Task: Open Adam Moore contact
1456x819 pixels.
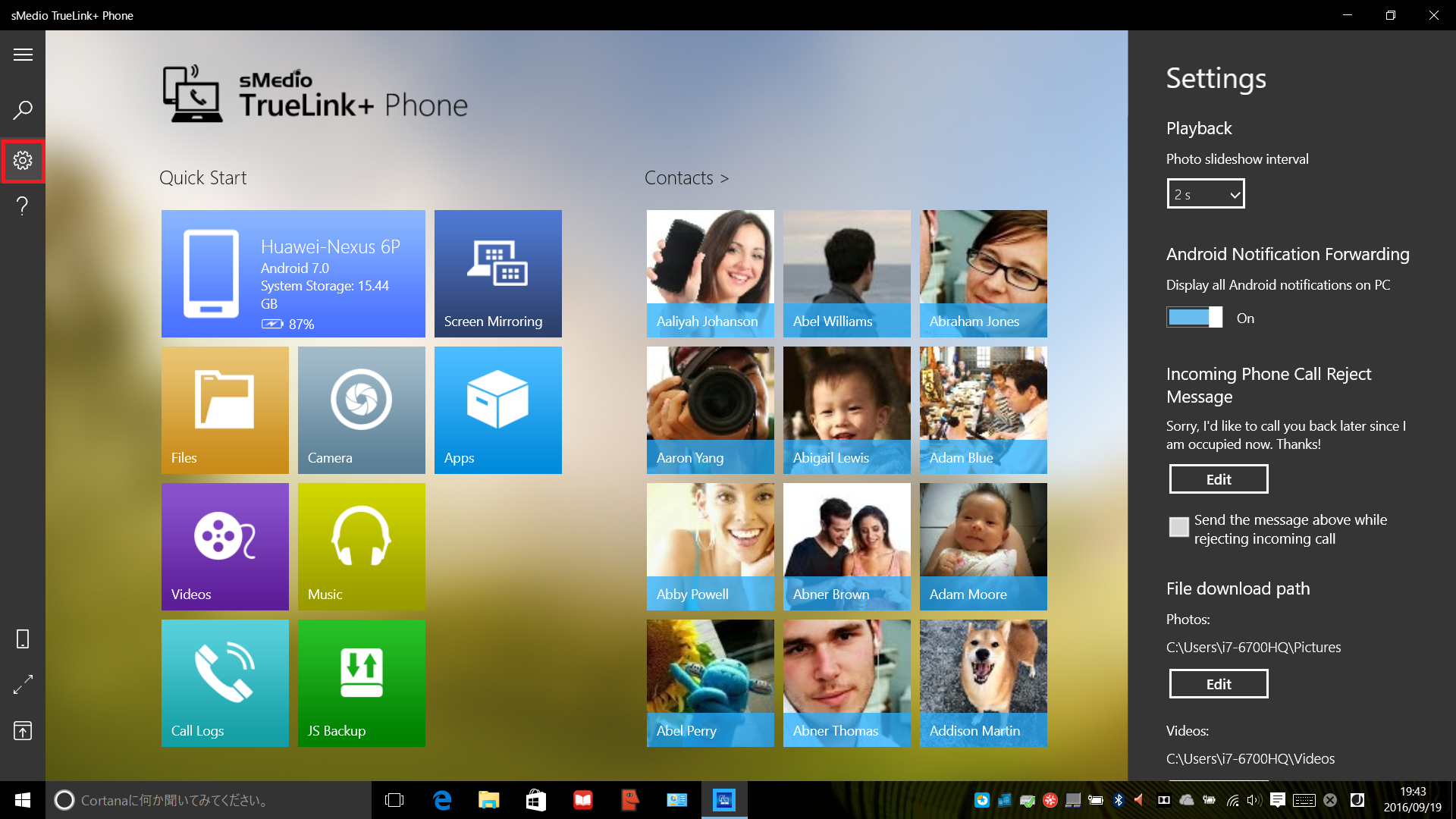Action: pos(983,547)
